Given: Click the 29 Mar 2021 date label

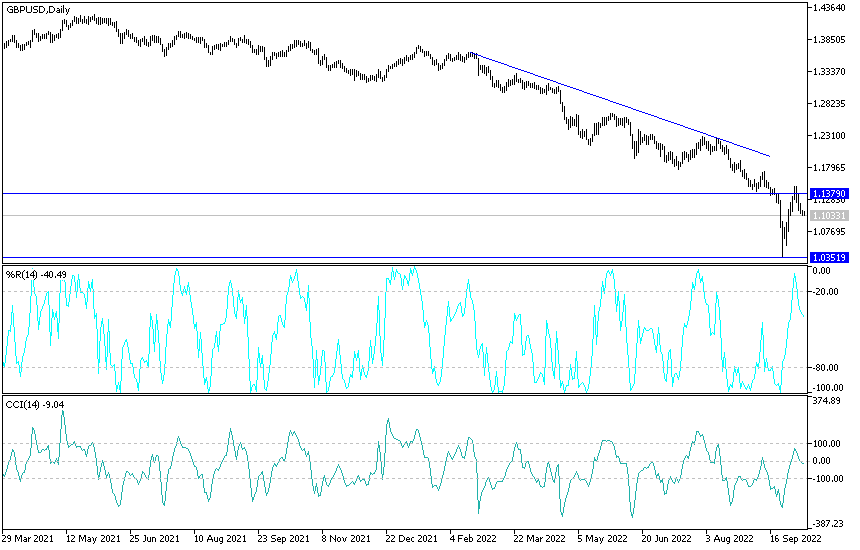Looking at the screenshot, I should pos(28,538).
